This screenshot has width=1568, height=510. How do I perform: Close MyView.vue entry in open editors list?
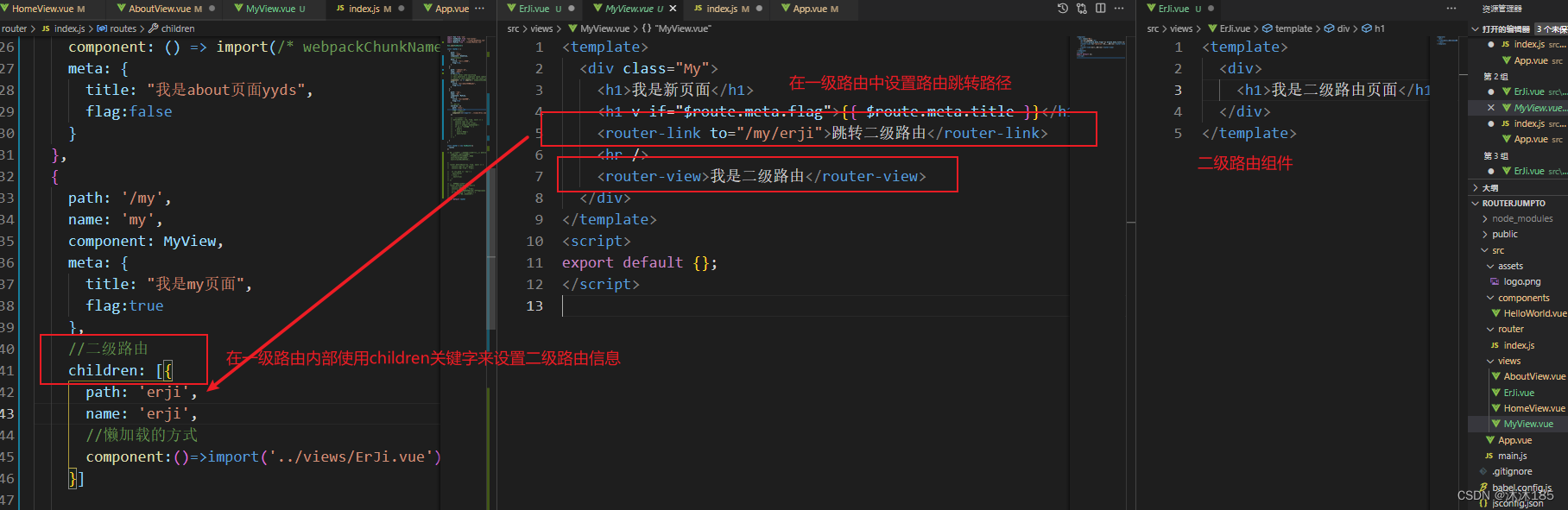pos(1491,108)
